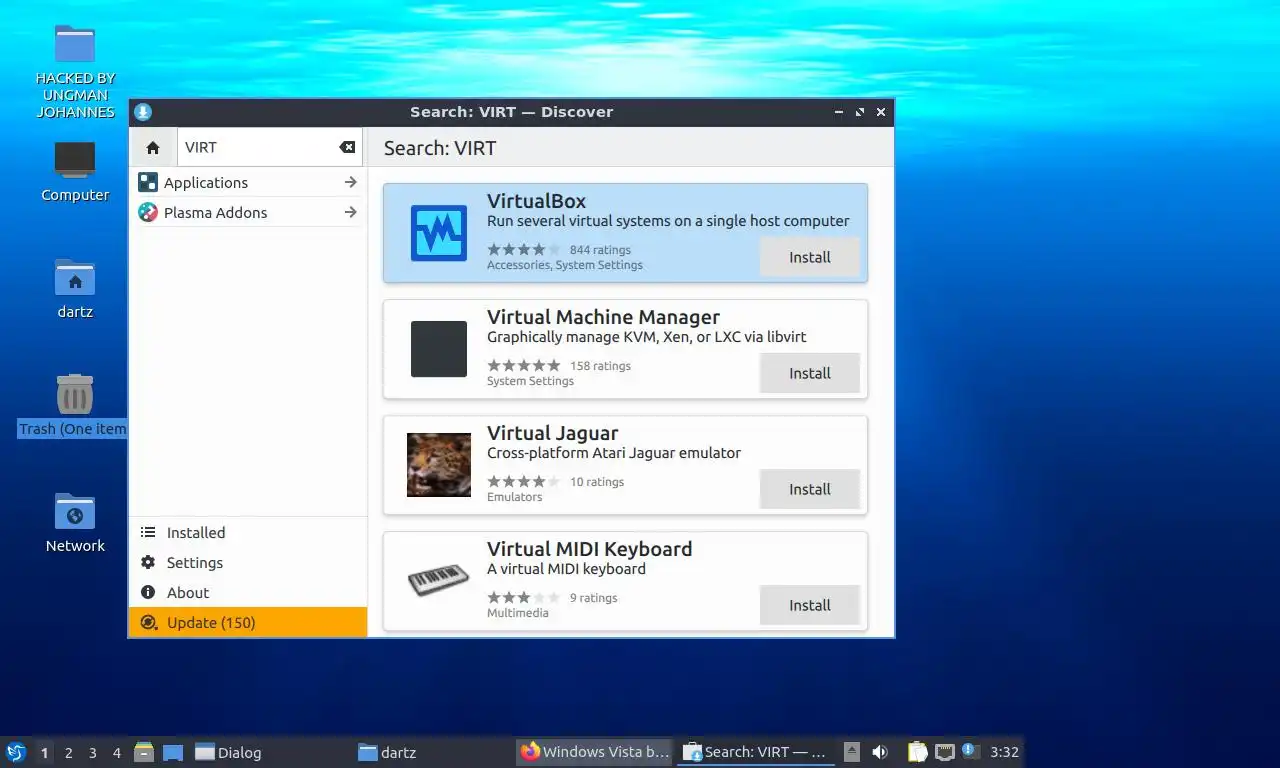Open the Virtual MIDI Keyboard title

(x=589, y=549)
